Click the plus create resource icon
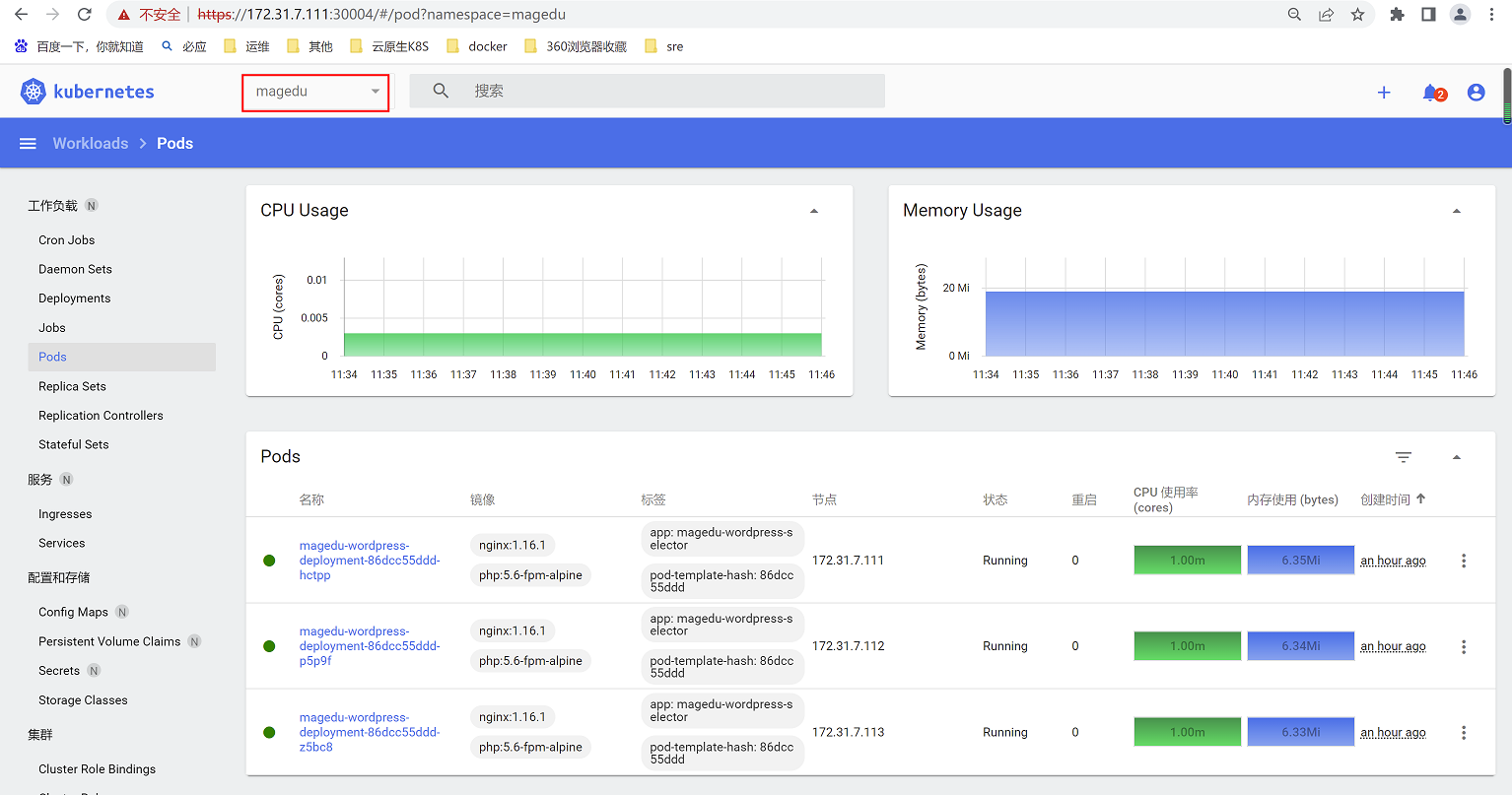Viewport: 1512px width, 795px height. (1384, 93)
